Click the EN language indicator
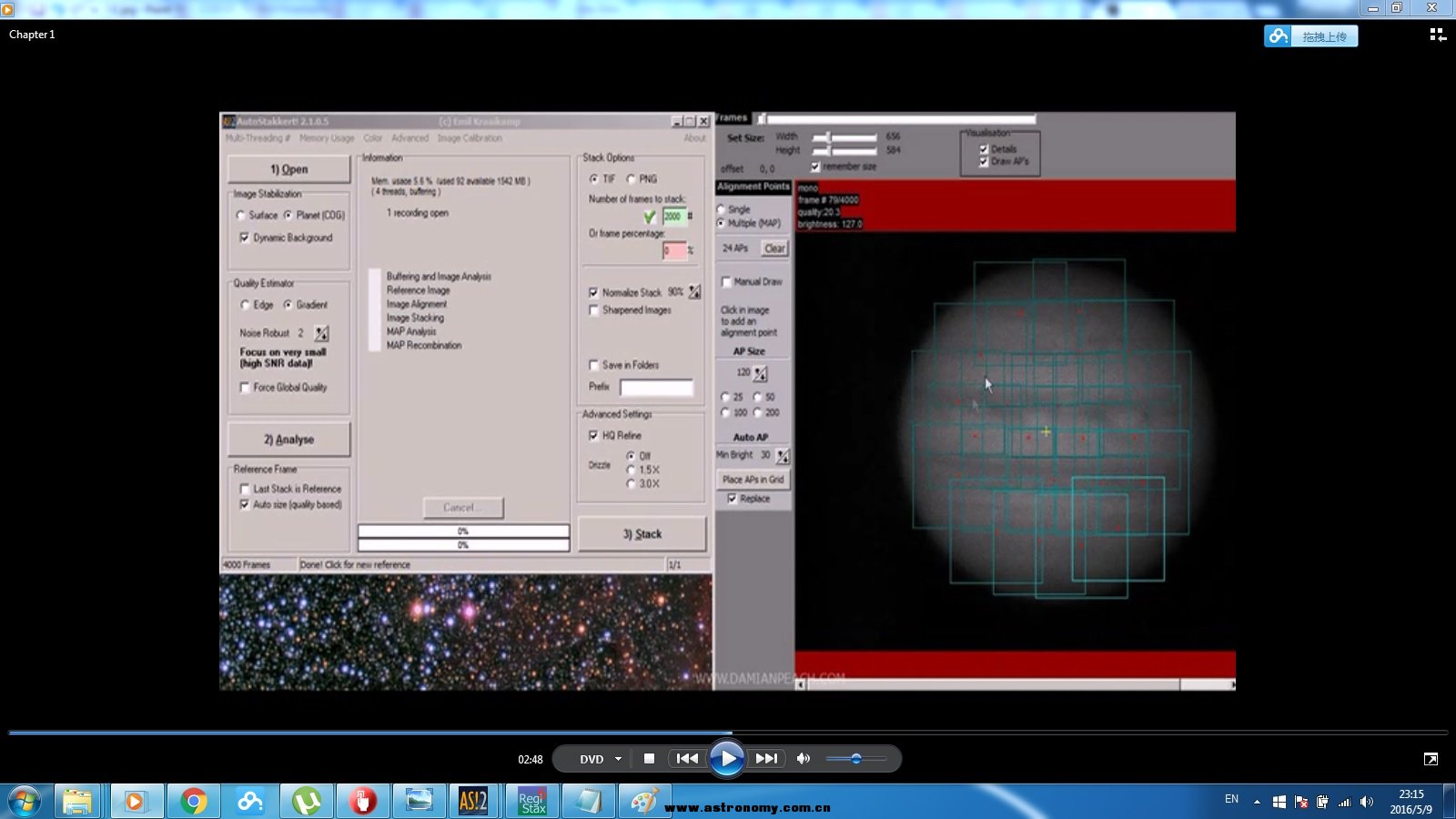This screenshot has width=1456, height=819. [1231, 799]
